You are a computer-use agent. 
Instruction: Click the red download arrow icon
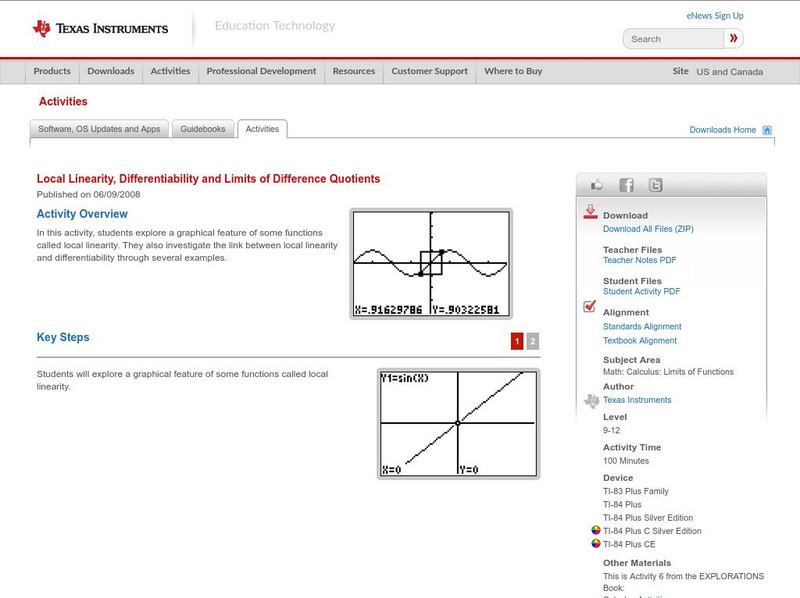590,212
